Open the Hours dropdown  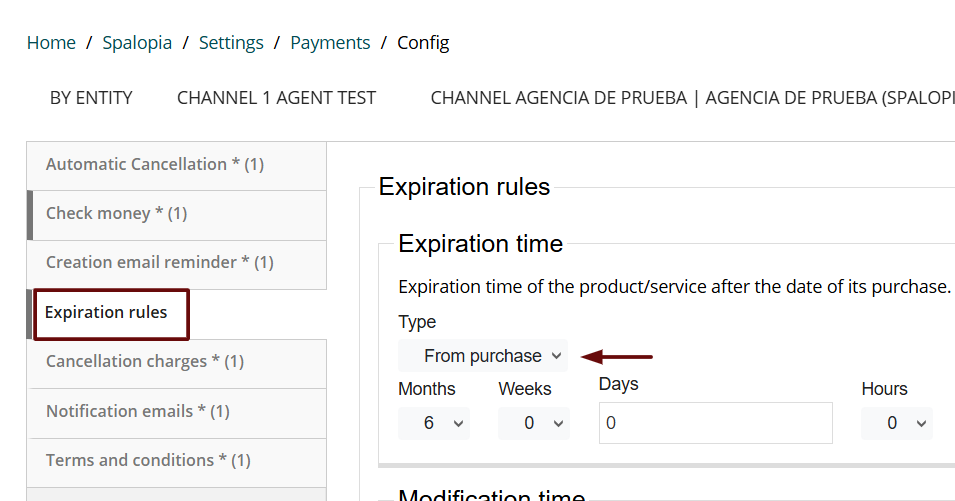[896, 423]
